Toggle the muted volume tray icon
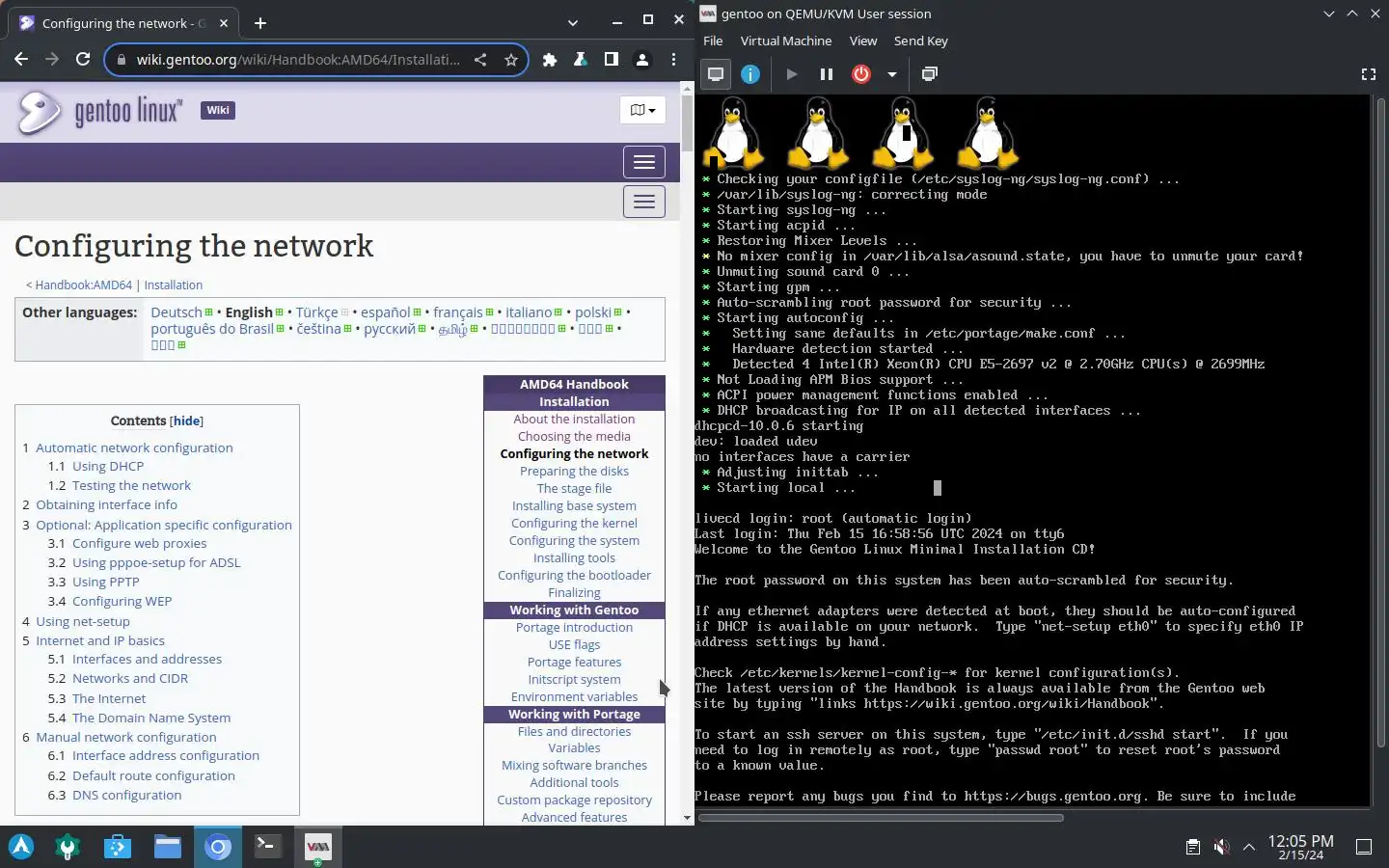1389x868 pixels. click(x=1221, y=847)
